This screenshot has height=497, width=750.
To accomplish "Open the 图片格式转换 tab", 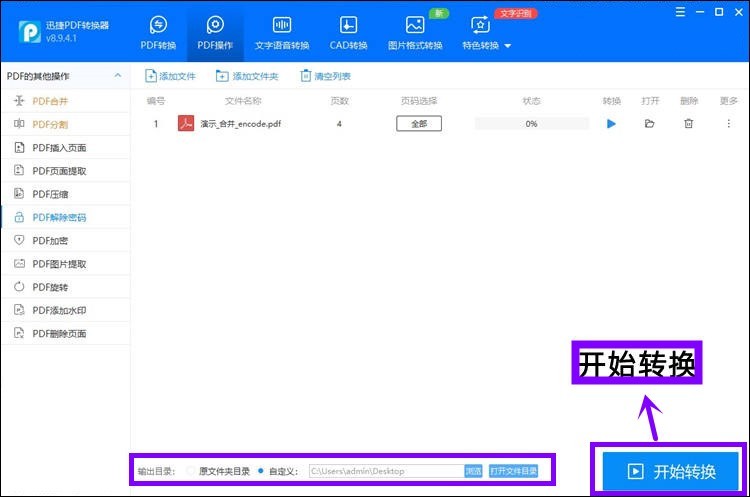I will pyautogui.click(x=415, y=33).
